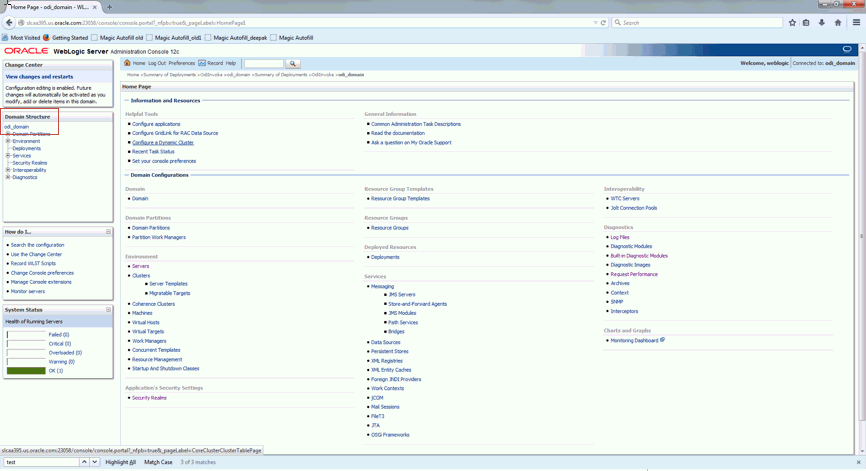Click the Oracle oval icon in blue banner

pyautogui.click(x=847, y=49)
